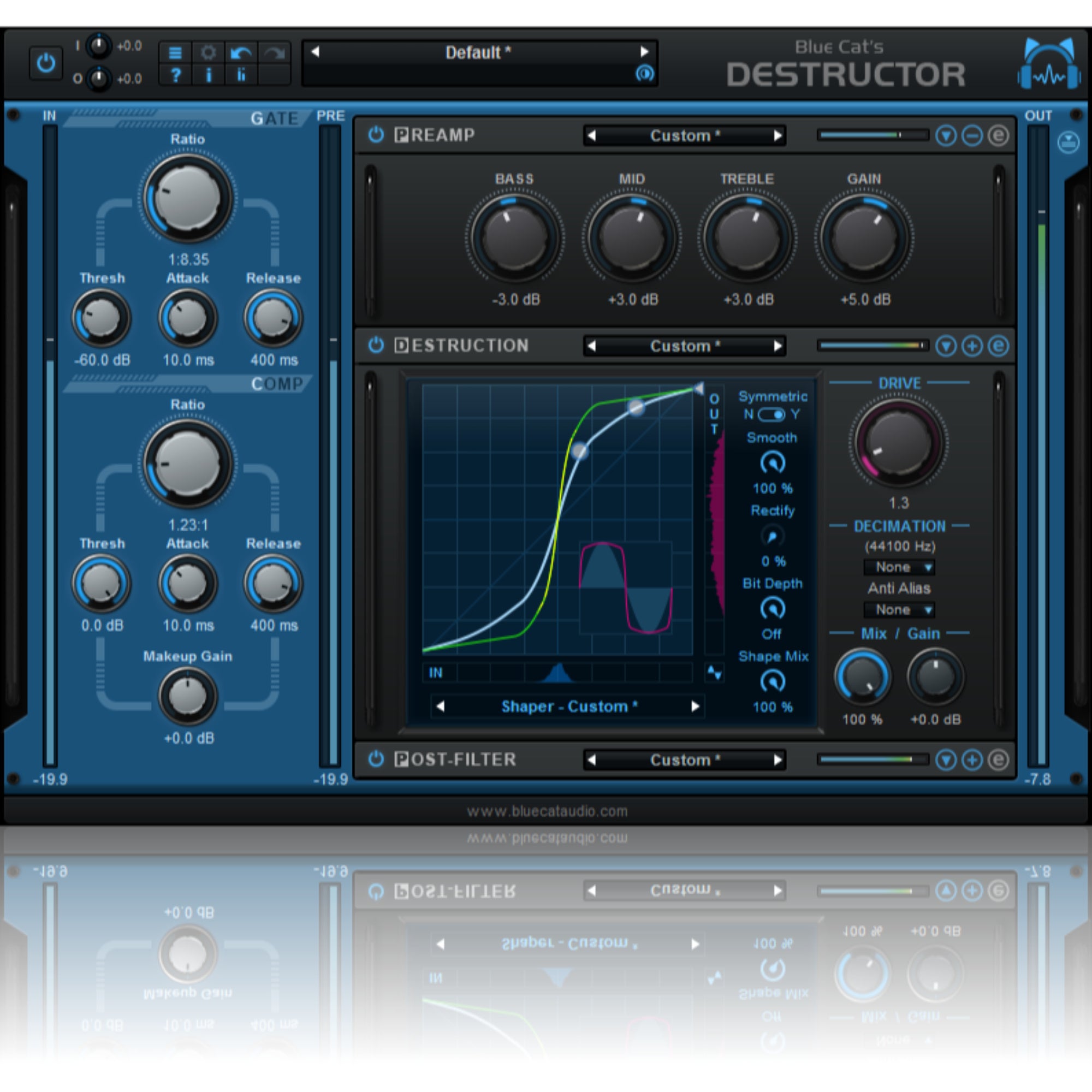Click the round icon under the Default preset name
The width and height of the screenshot is (1092, 1092).
pyautogui.click(x=644, y=73)
